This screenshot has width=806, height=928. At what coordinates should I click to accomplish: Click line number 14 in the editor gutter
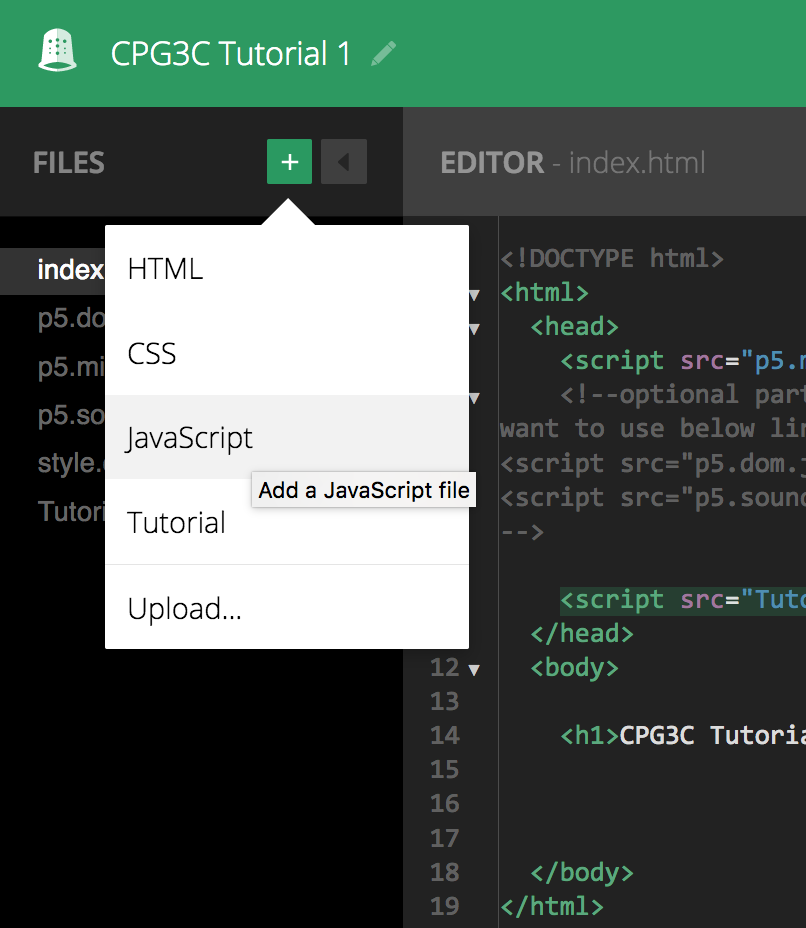(444, 736)
